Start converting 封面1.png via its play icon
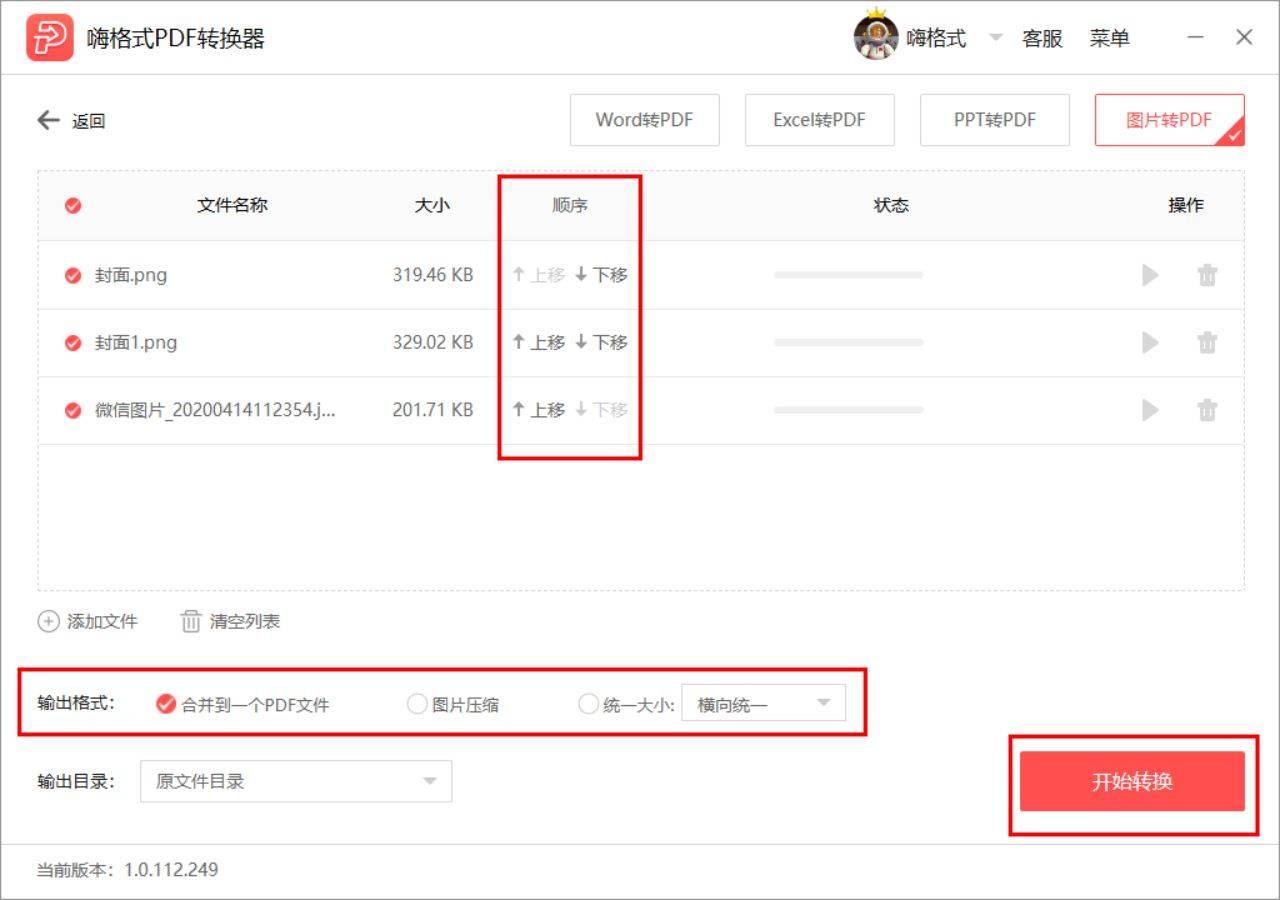 1150,342
